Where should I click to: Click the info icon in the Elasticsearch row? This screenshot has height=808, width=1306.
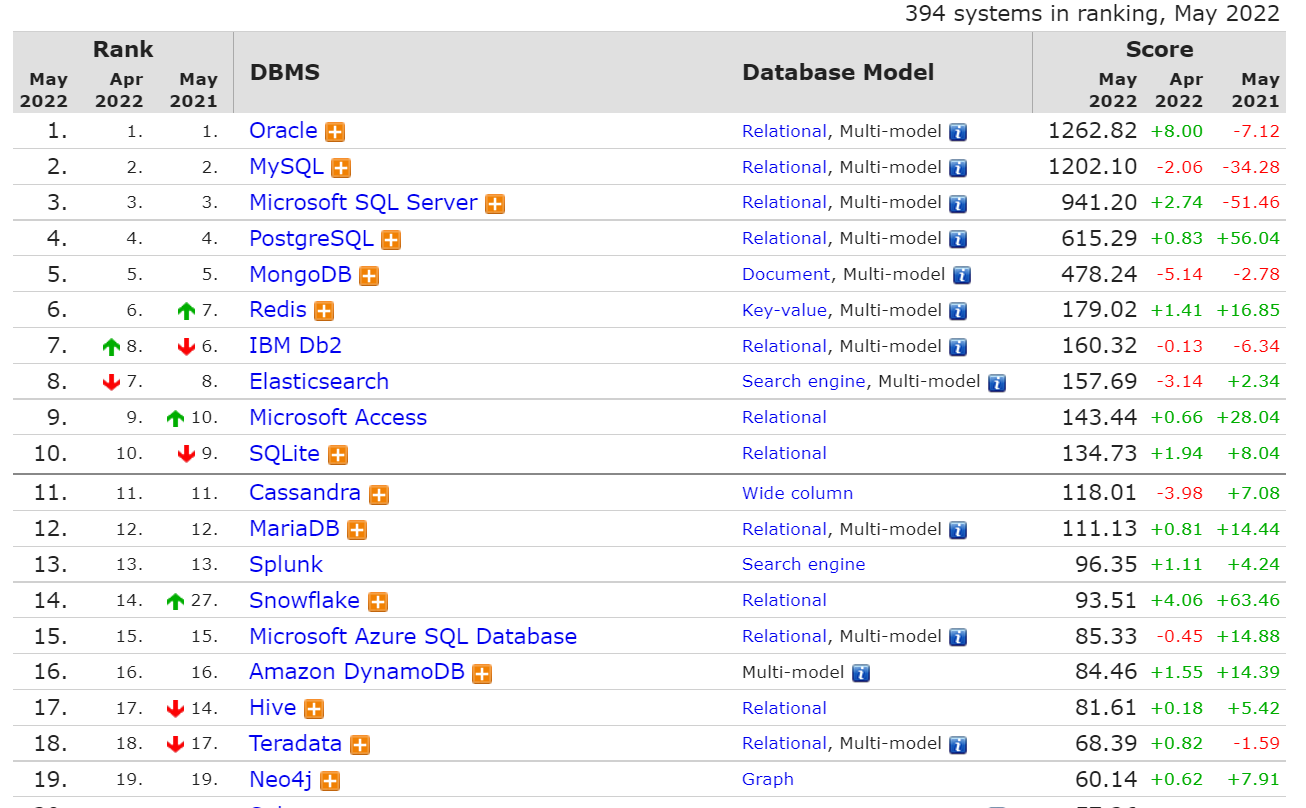[997, 382]
